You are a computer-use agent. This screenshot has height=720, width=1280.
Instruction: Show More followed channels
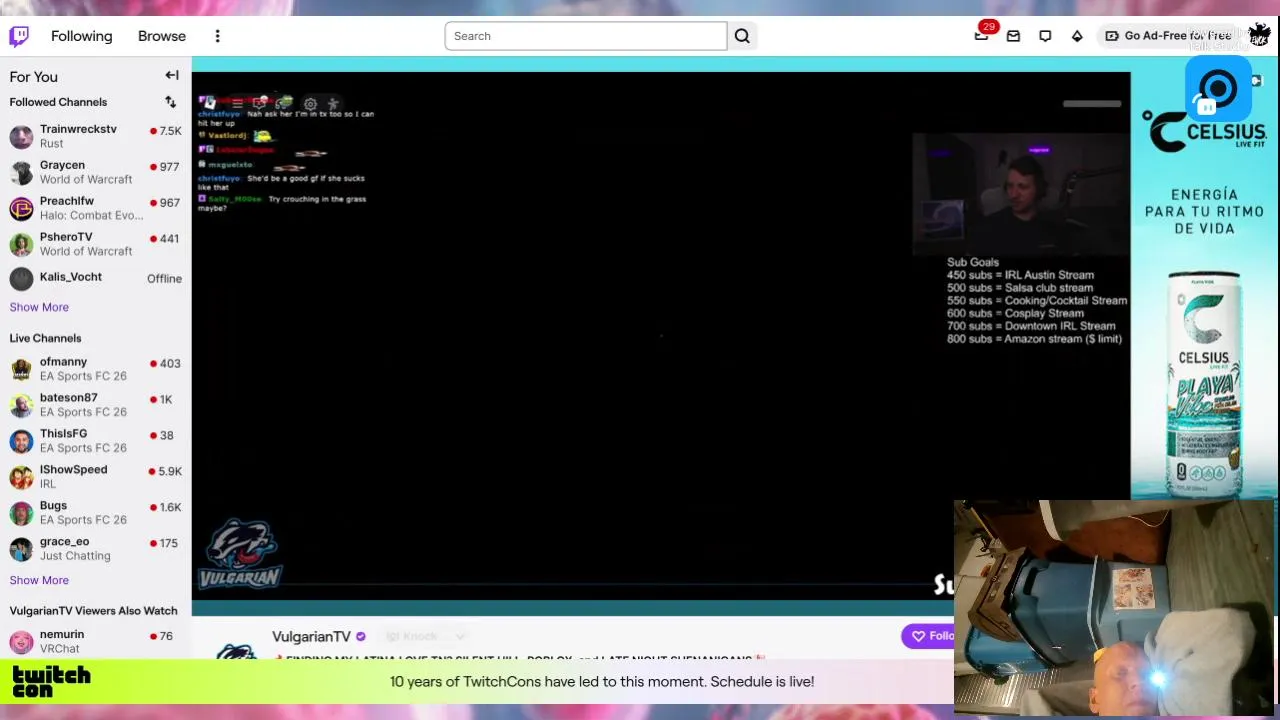tap(39, 307)
